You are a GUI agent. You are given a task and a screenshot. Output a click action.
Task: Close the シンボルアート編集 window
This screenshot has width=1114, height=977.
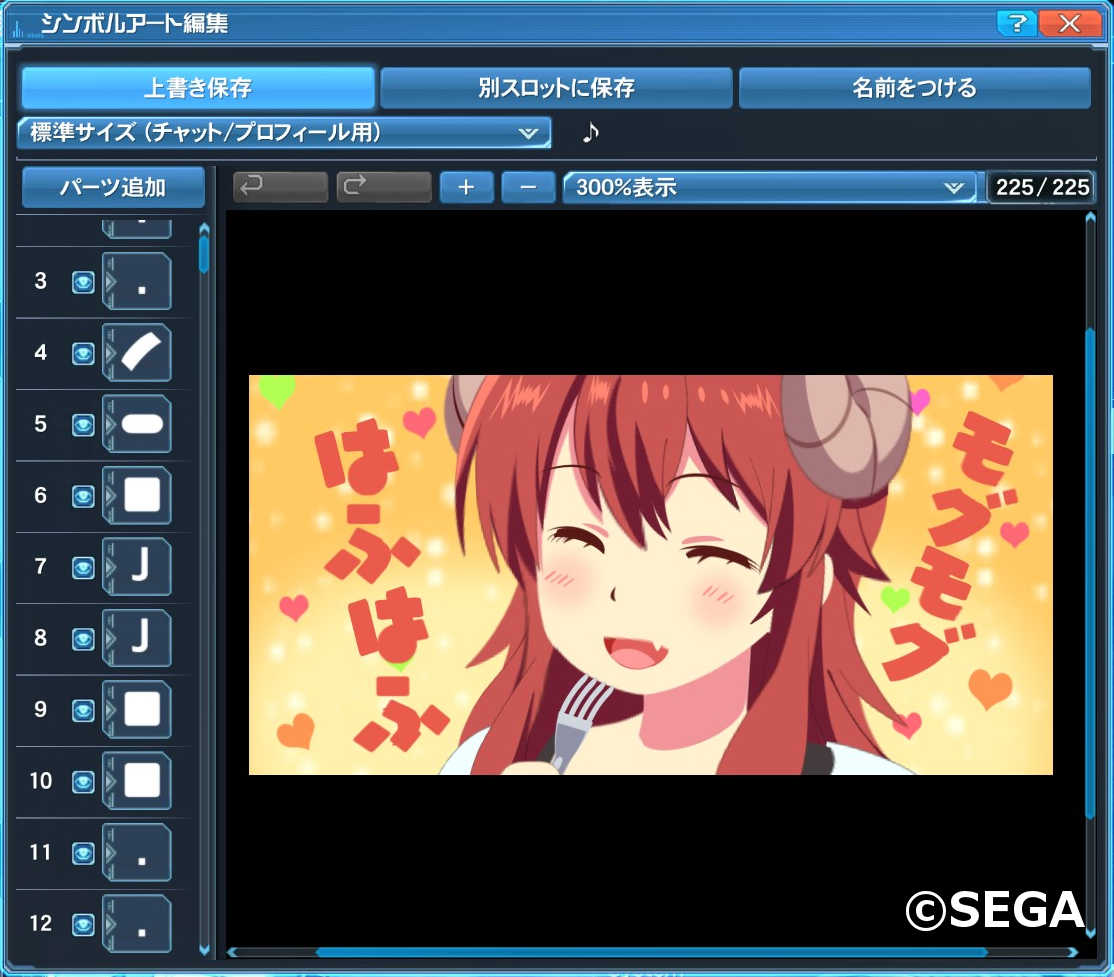coord(1070,23)
